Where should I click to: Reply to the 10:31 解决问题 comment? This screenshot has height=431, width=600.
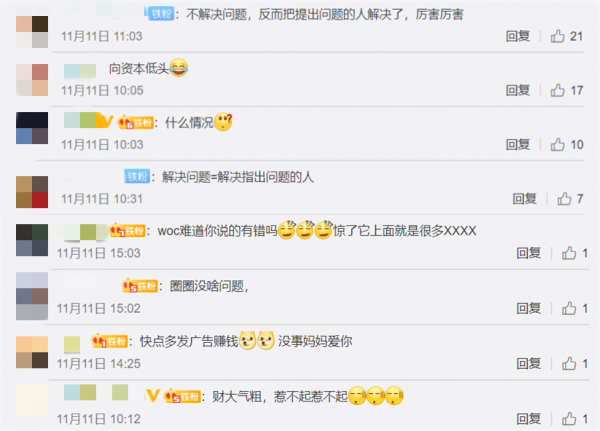[x=525, y=199]
